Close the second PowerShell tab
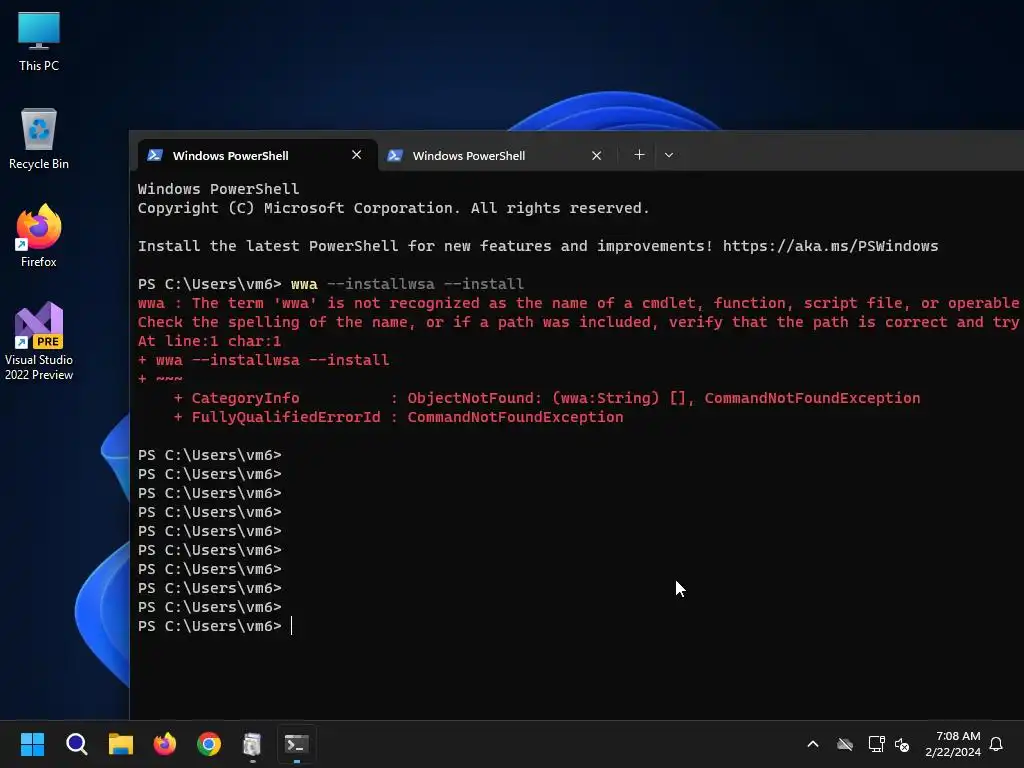 coord(596,155)
